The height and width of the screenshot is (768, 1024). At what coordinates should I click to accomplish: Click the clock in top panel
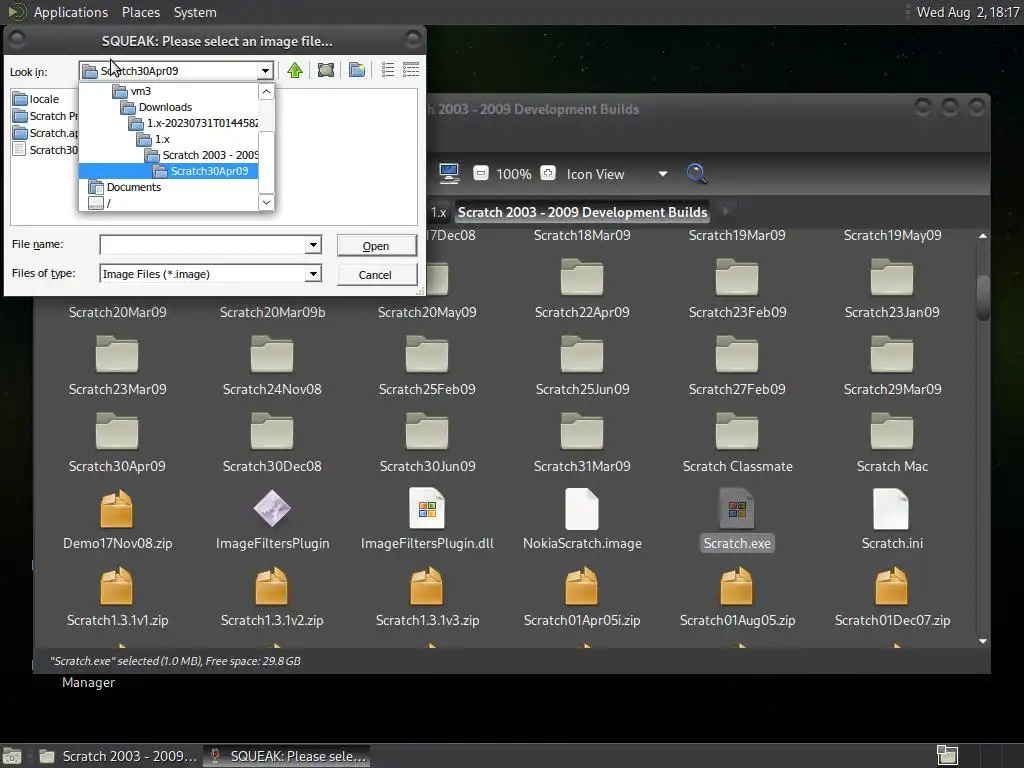click(968, 12)
